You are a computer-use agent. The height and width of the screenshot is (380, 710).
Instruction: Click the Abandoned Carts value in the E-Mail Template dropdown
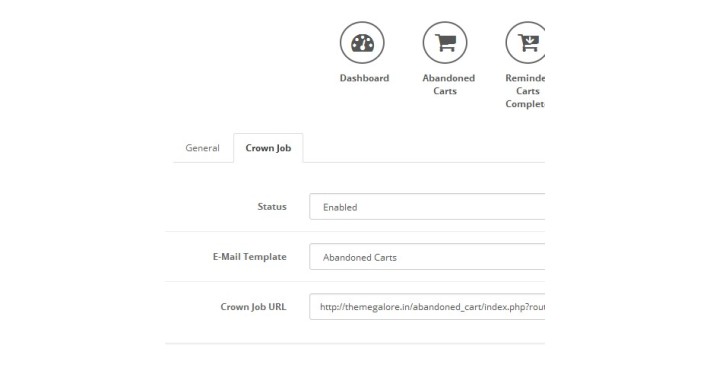(x=360, y=258)
